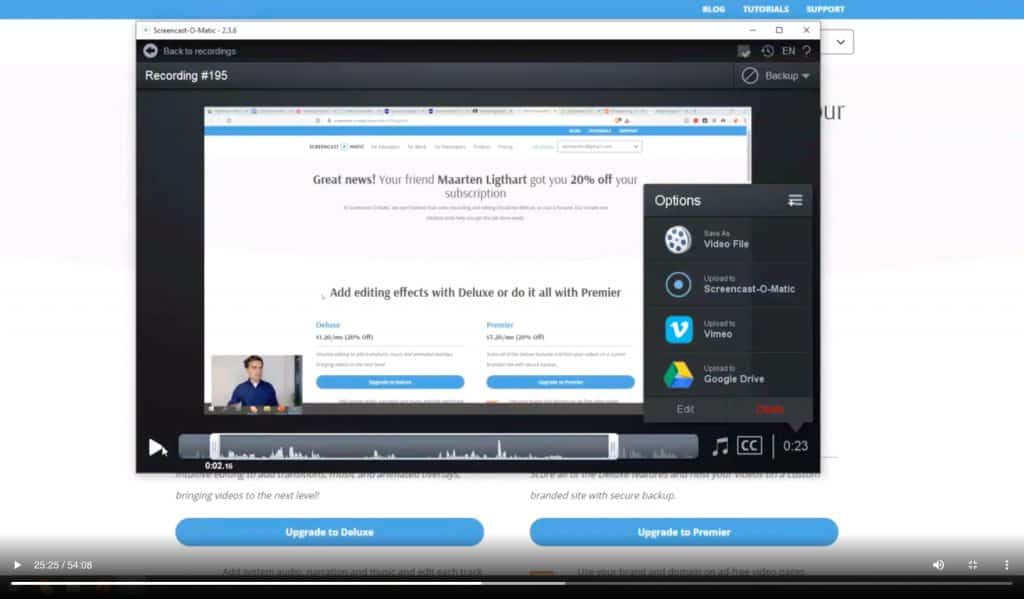The height and width of the screenshot is (599, 1024).
Task: Click the left trim handle on the timeline
Action: [215, 447]
